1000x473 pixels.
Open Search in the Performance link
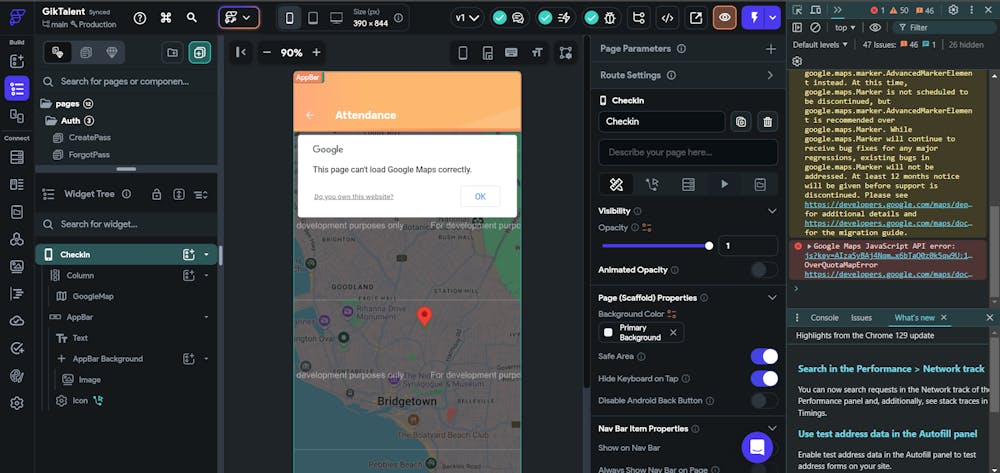[x=892, y=368]
